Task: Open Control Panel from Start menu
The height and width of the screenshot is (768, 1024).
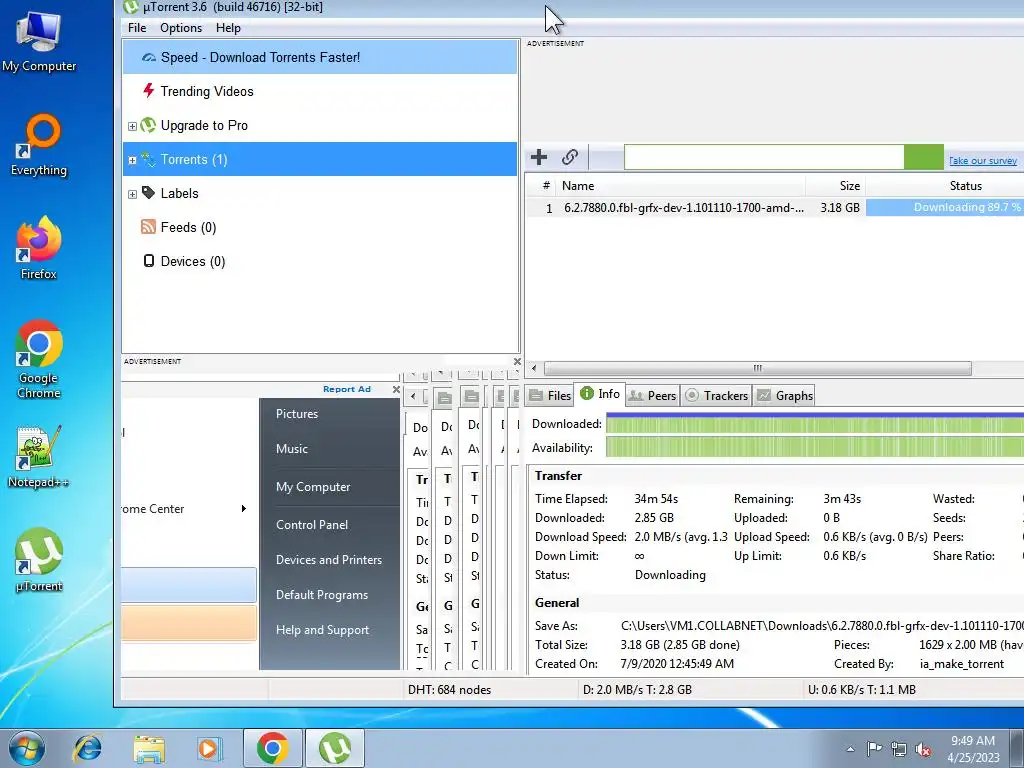Action: tap(312, 524)
